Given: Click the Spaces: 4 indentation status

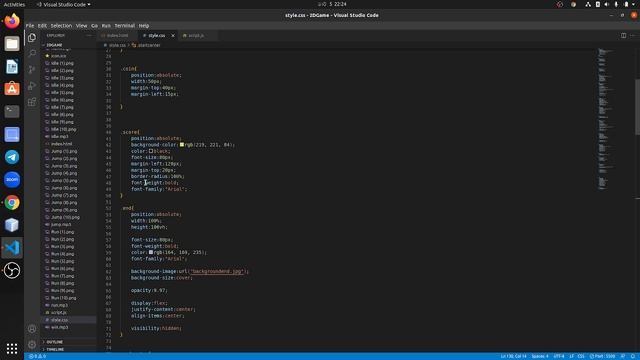Looking at the screenshot, I should tap(540, 356).
